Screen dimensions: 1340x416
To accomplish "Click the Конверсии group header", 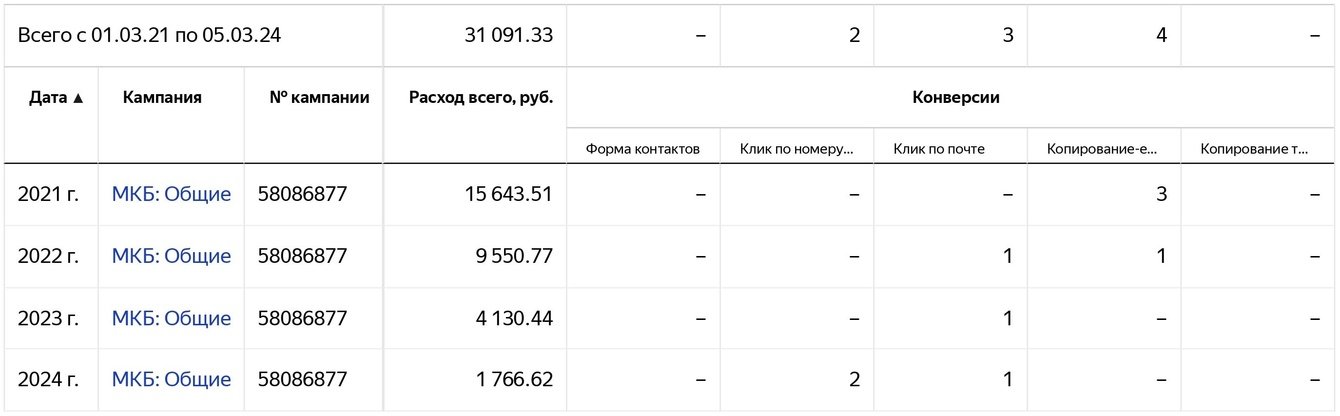I will pos(955,98).
